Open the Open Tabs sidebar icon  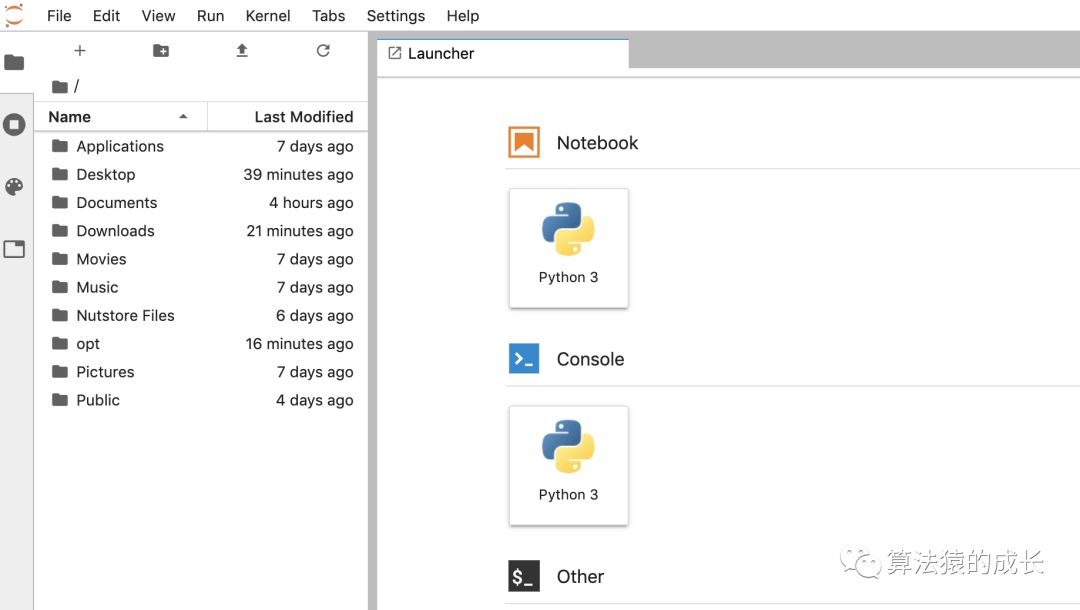tap(14, 249)
